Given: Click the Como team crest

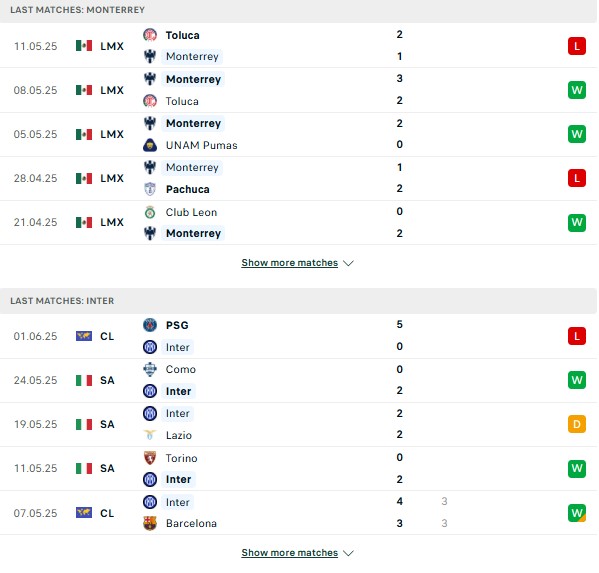Looking at the screenshot, I should [x=150, y=369].
